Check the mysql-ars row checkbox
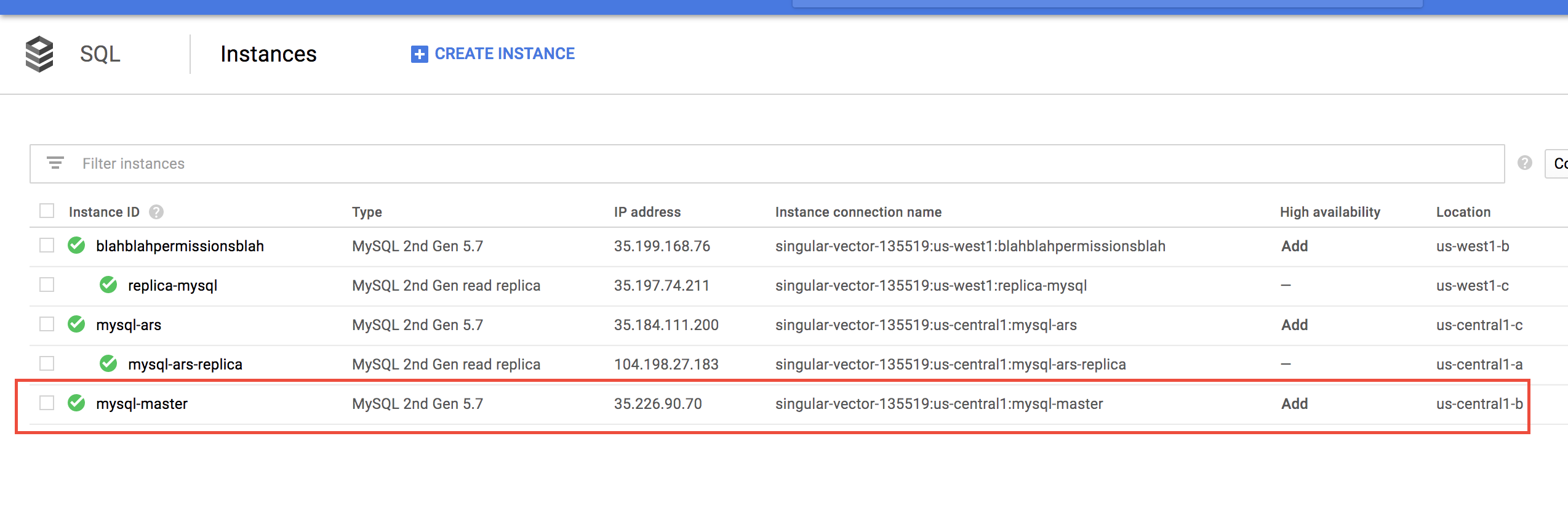This screenshot has height=505, width=1568. point(47,325)
